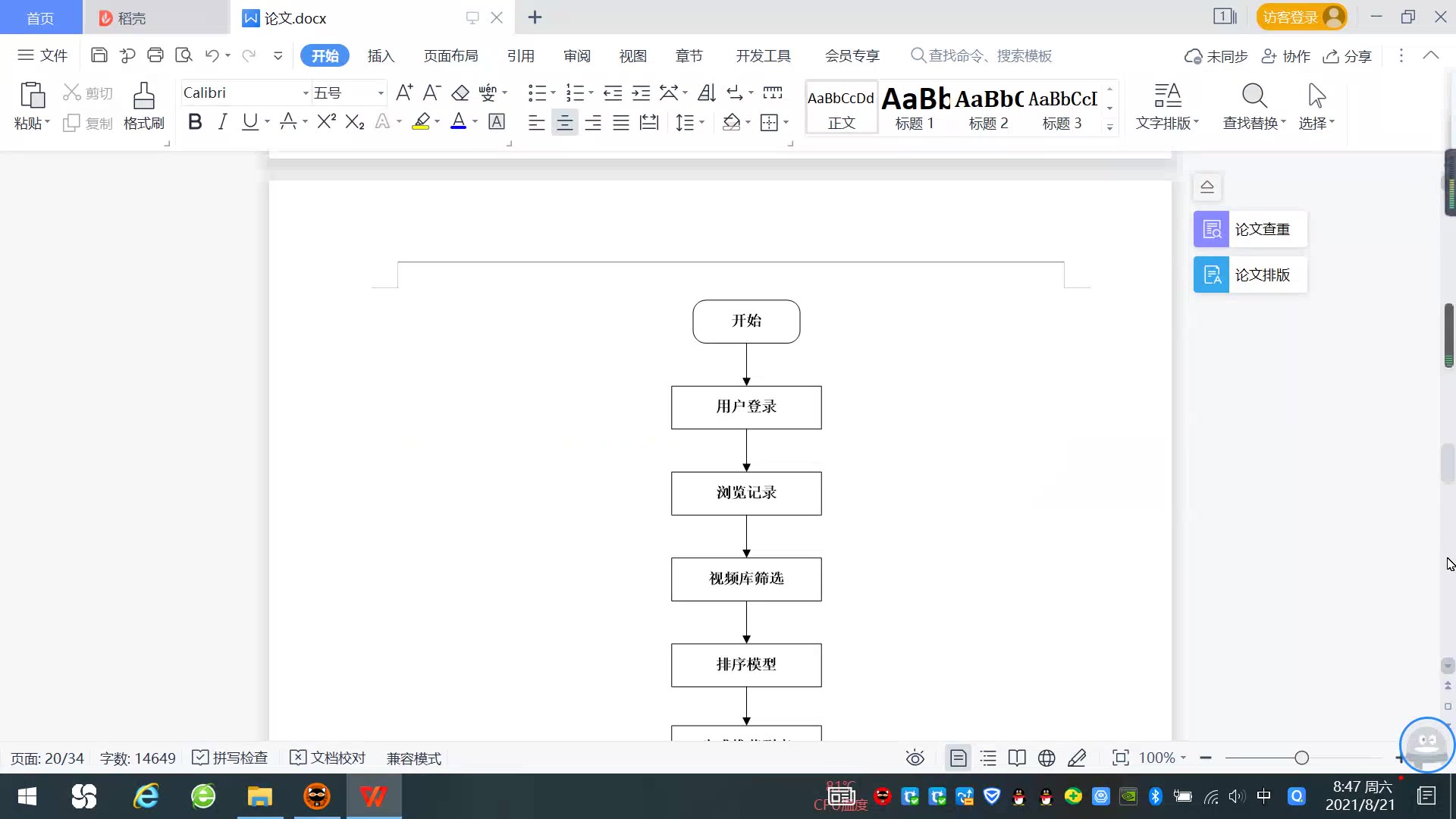Image resolution: width=1456 pixels, height=819 pixels.
Task: Toggle spell check (拼写检查) in status bar
Action: [231, 758]
